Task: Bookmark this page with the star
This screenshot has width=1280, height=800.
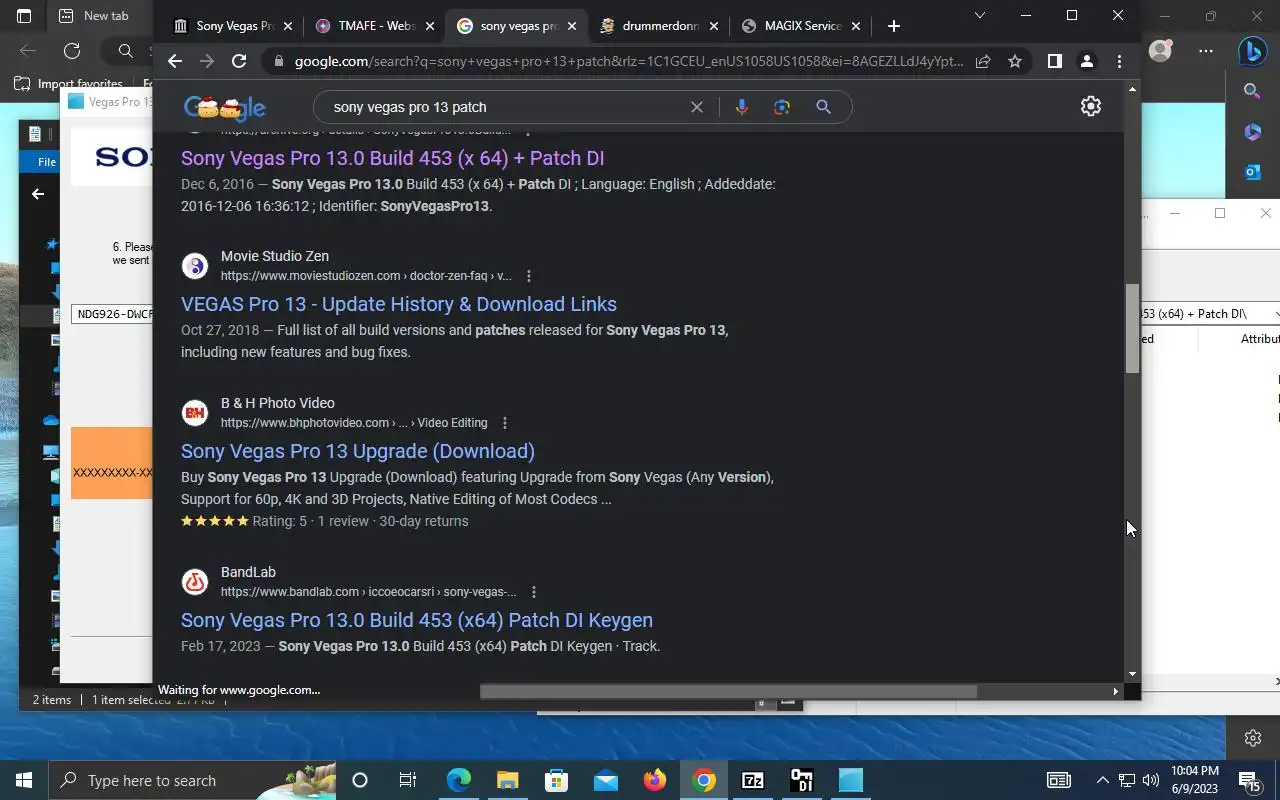Action: (x=1015, y=61)
